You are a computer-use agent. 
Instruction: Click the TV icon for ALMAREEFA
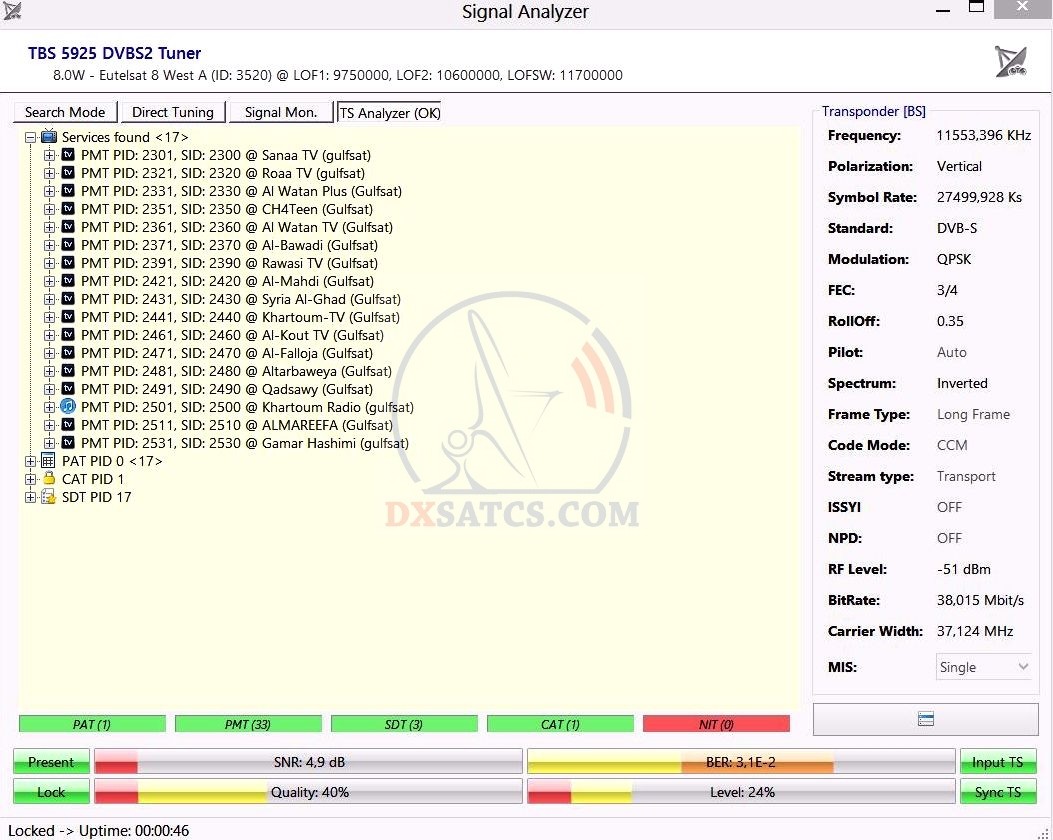coord(68,424)
